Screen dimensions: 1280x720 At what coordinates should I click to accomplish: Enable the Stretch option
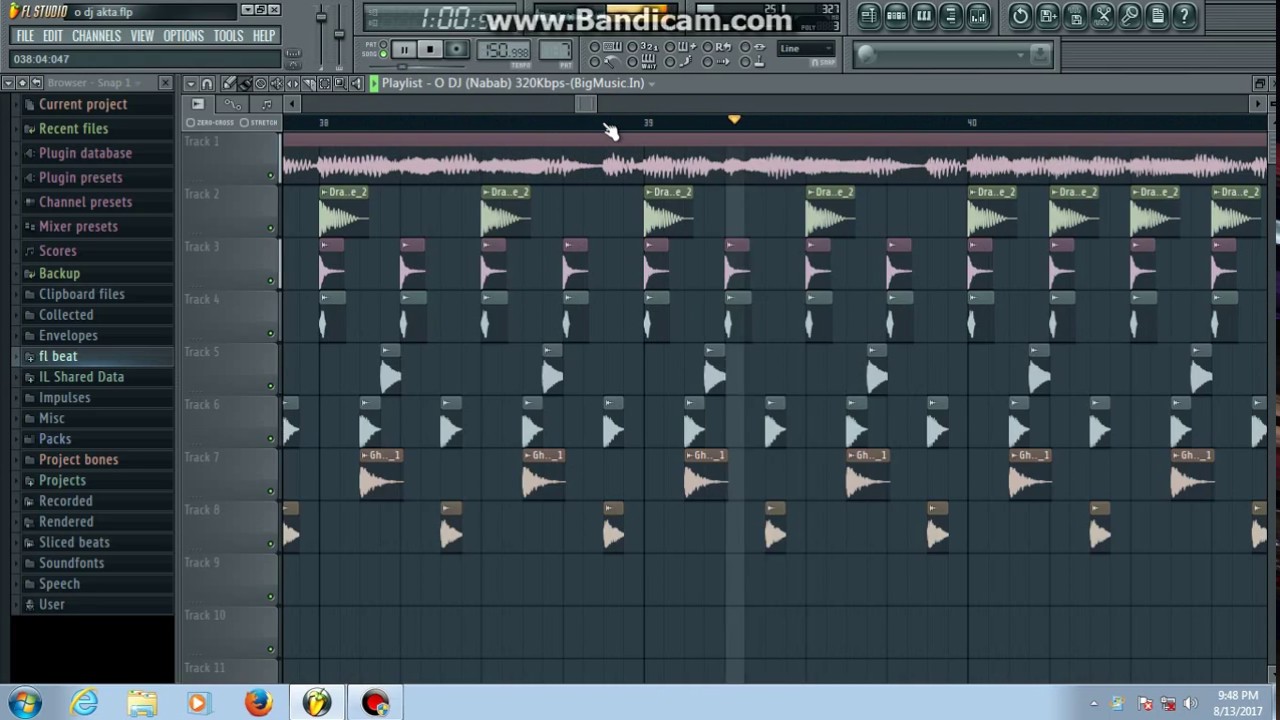[x=260, y=122]
